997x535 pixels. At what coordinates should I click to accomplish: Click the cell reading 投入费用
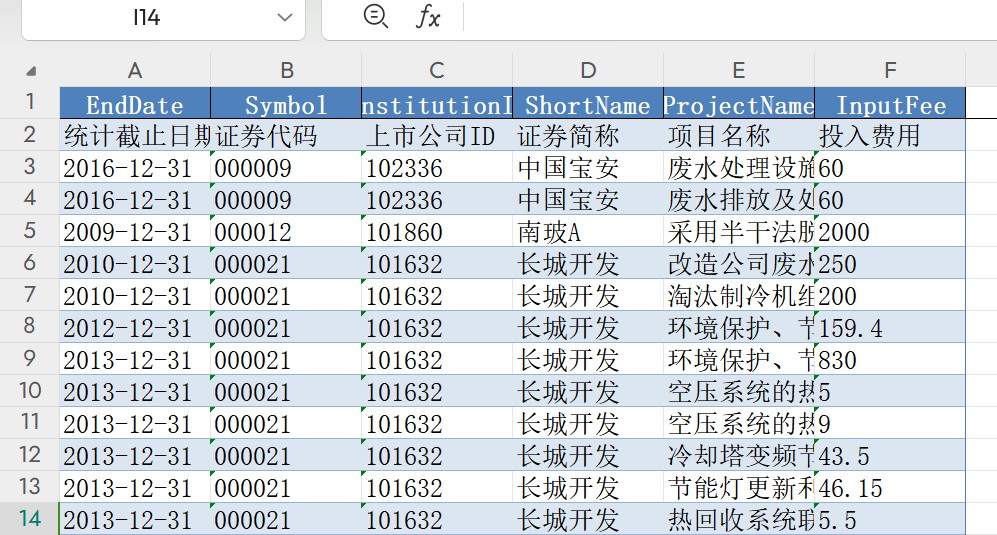pyautogui.click(x=890, y=135)
